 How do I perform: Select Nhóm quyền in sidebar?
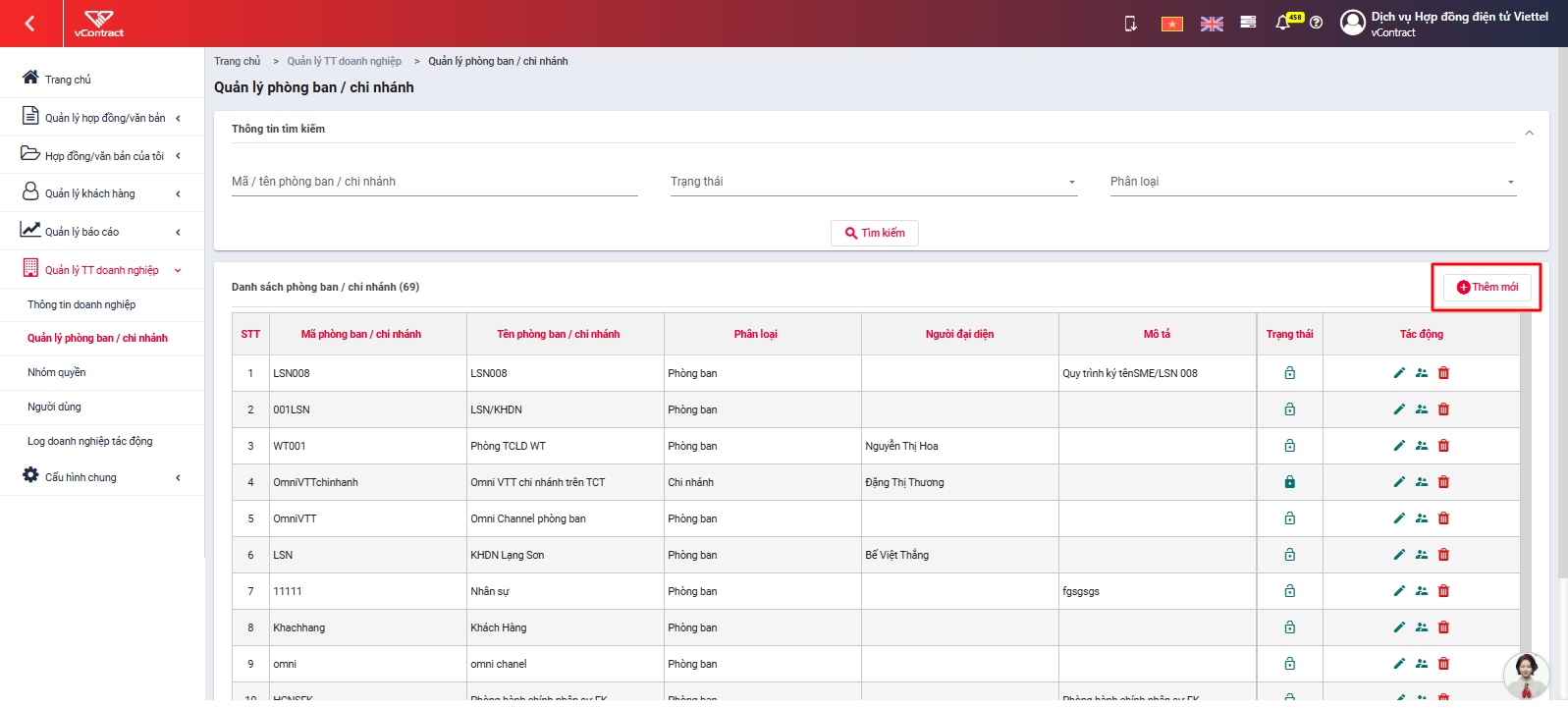(57, 373)
